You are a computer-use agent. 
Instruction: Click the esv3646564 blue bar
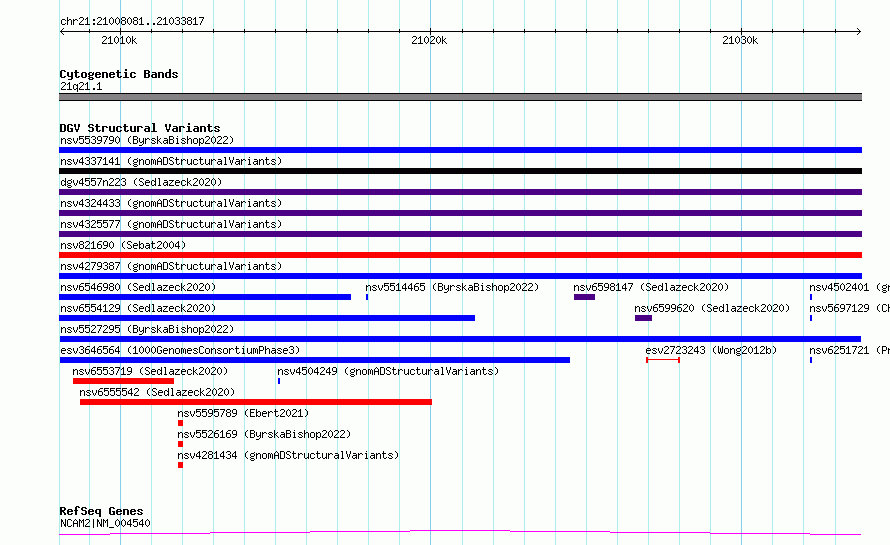314,360
